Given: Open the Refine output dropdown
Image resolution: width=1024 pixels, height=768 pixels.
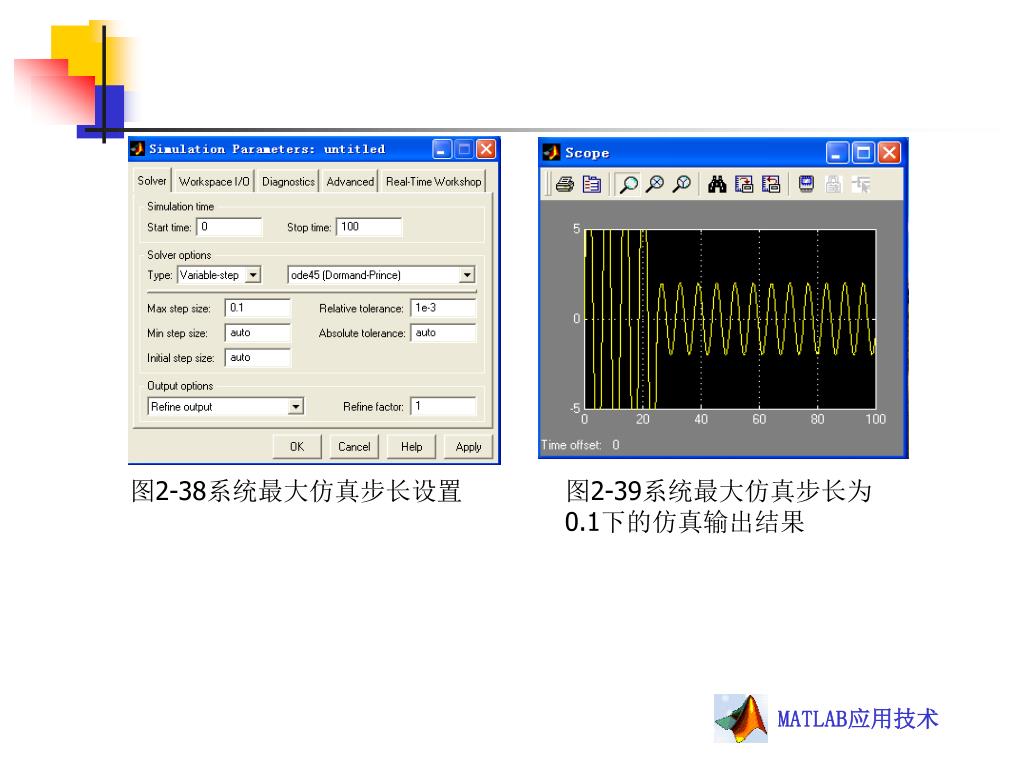Looking at the screenshot, I should (x=296, y=407).
